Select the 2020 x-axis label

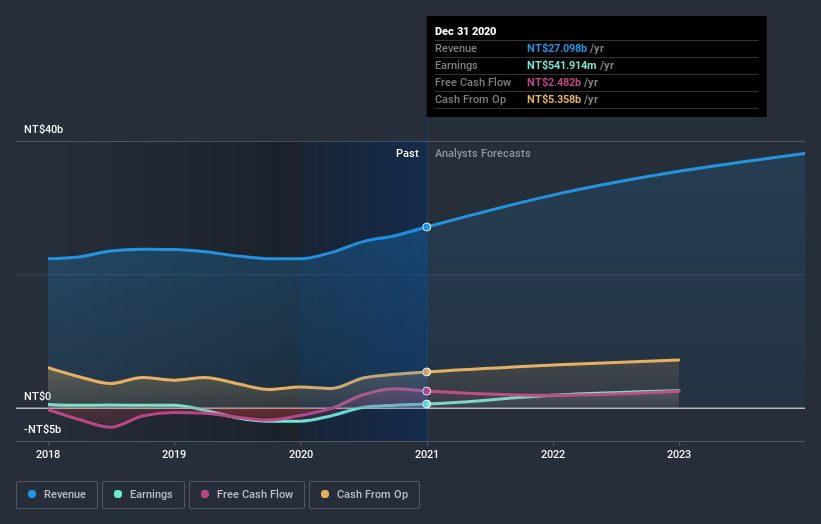point(301,454)
